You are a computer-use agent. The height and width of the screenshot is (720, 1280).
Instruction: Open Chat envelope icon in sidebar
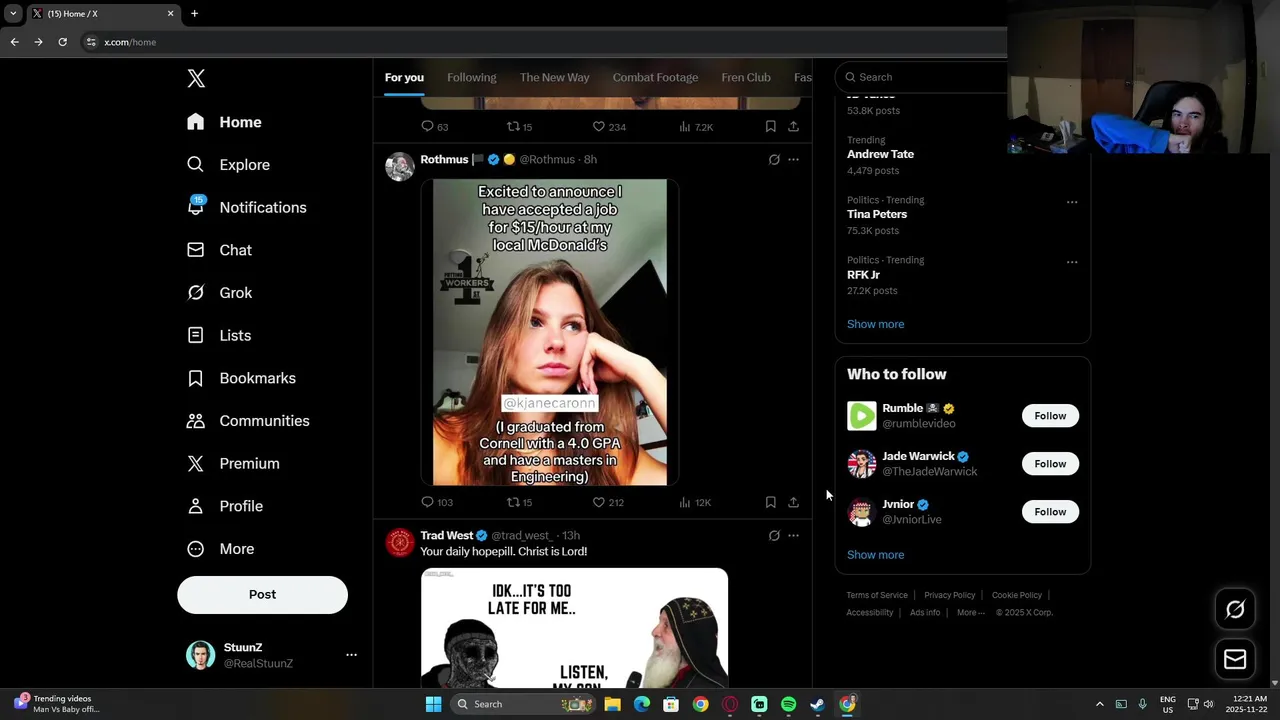point(196,250)
